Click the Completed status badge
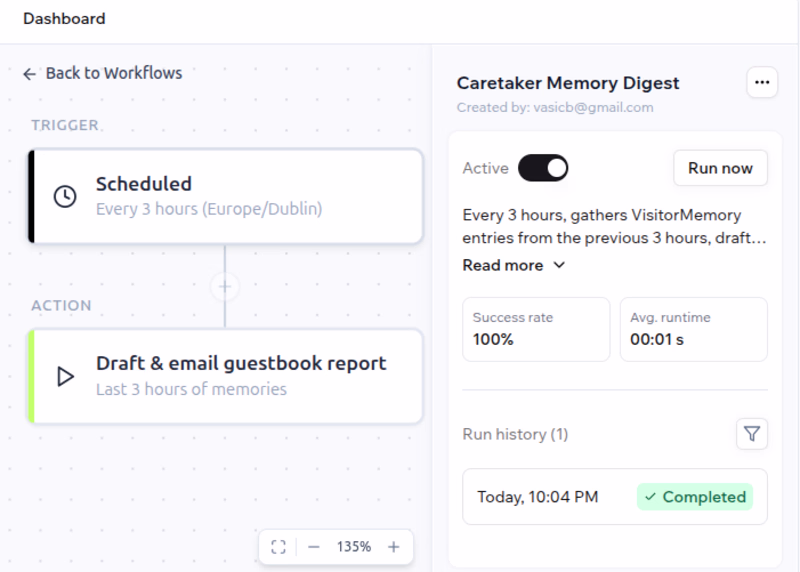The width and height of the screenshot is (800, 572). point(694,496)
